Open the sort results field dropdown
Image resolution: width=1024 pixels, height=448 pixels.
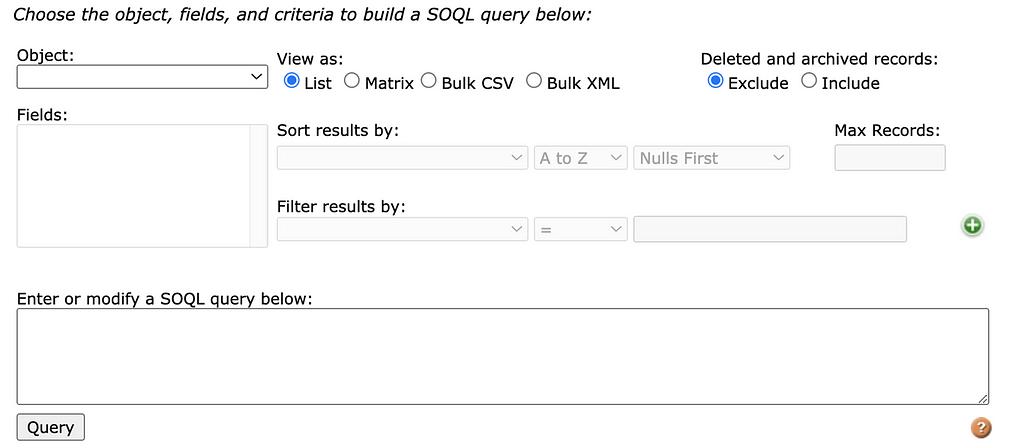pyautogui.click(x=402, y=158)
